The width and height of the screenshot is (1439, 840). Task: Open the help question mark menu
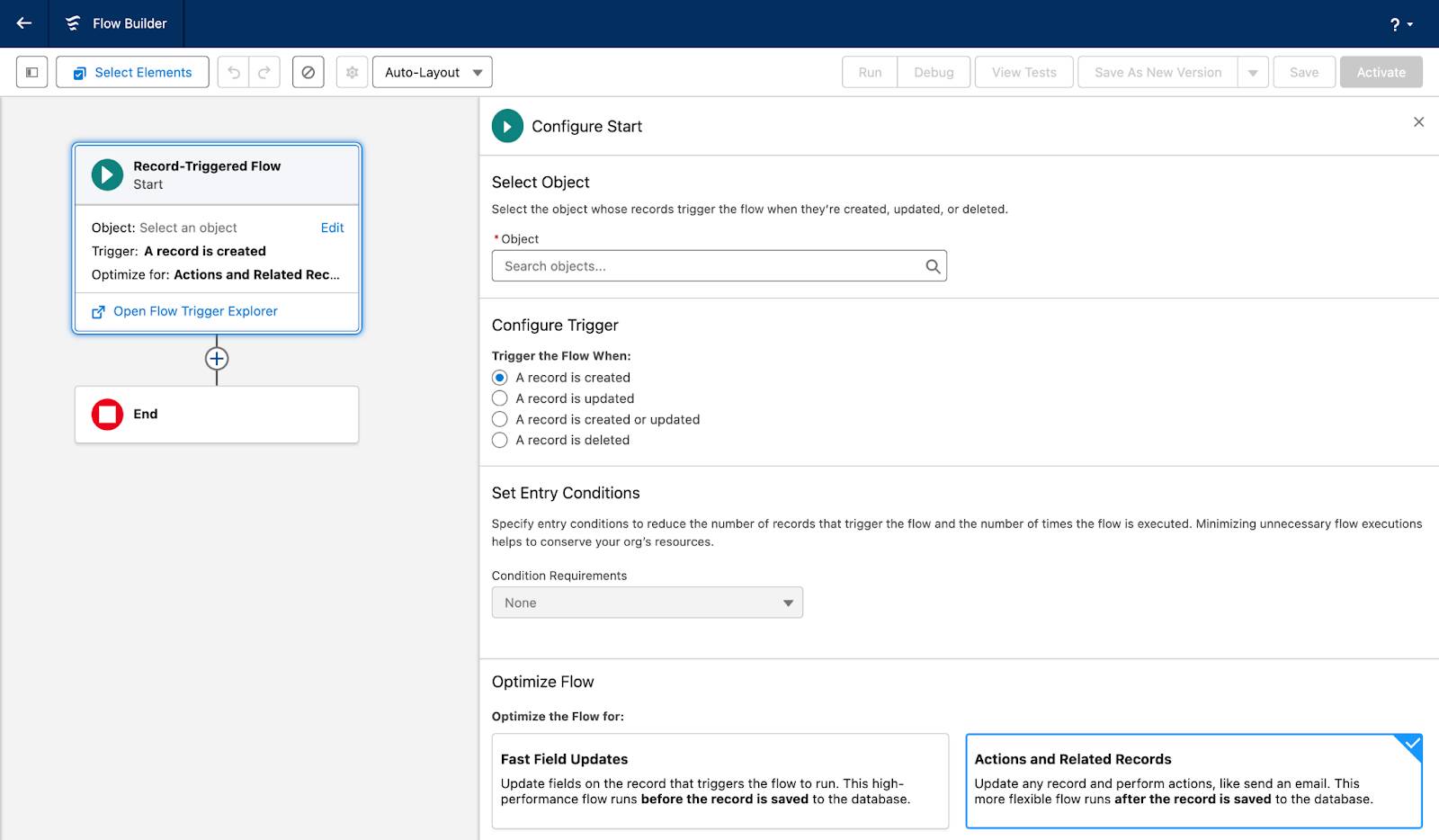pyautogui.click(x=1401, y=24)
